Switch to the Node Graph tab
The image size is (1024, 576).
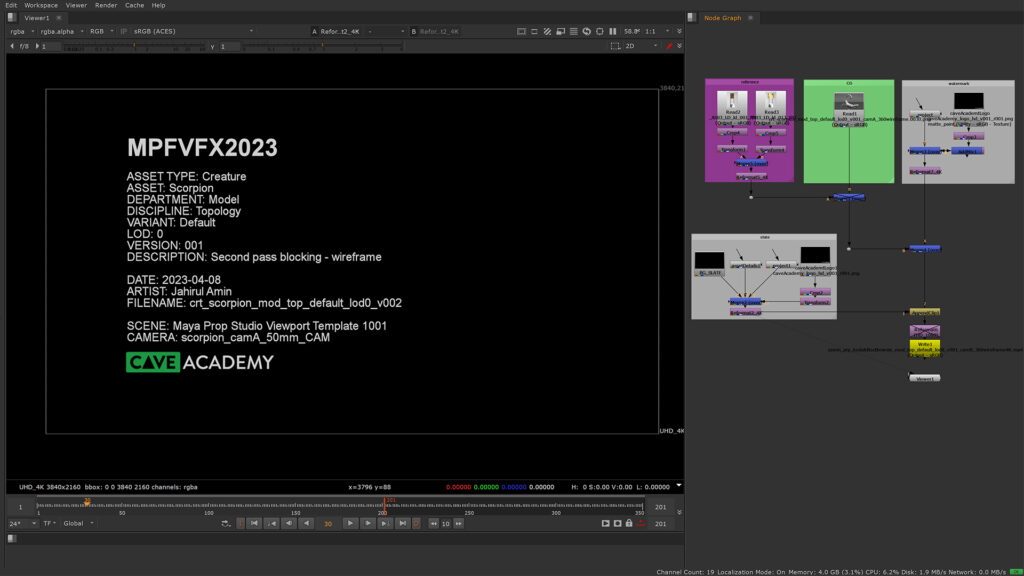723,17
